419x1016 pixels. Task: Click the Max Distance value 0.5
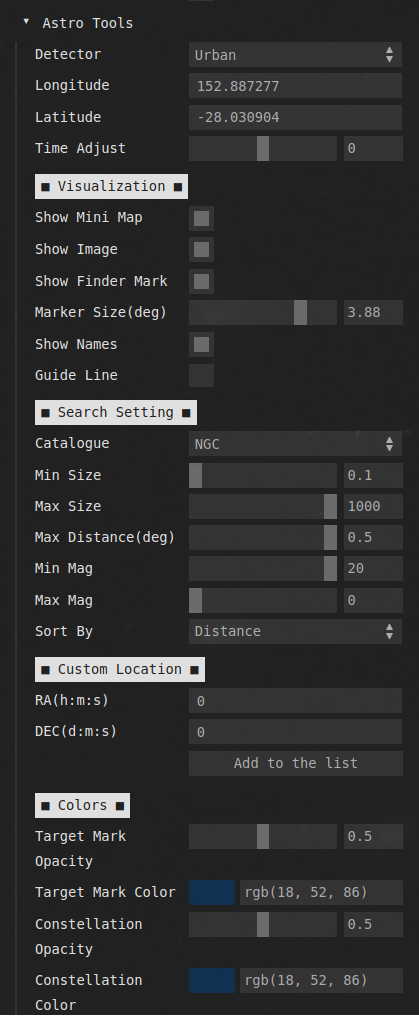373,538
